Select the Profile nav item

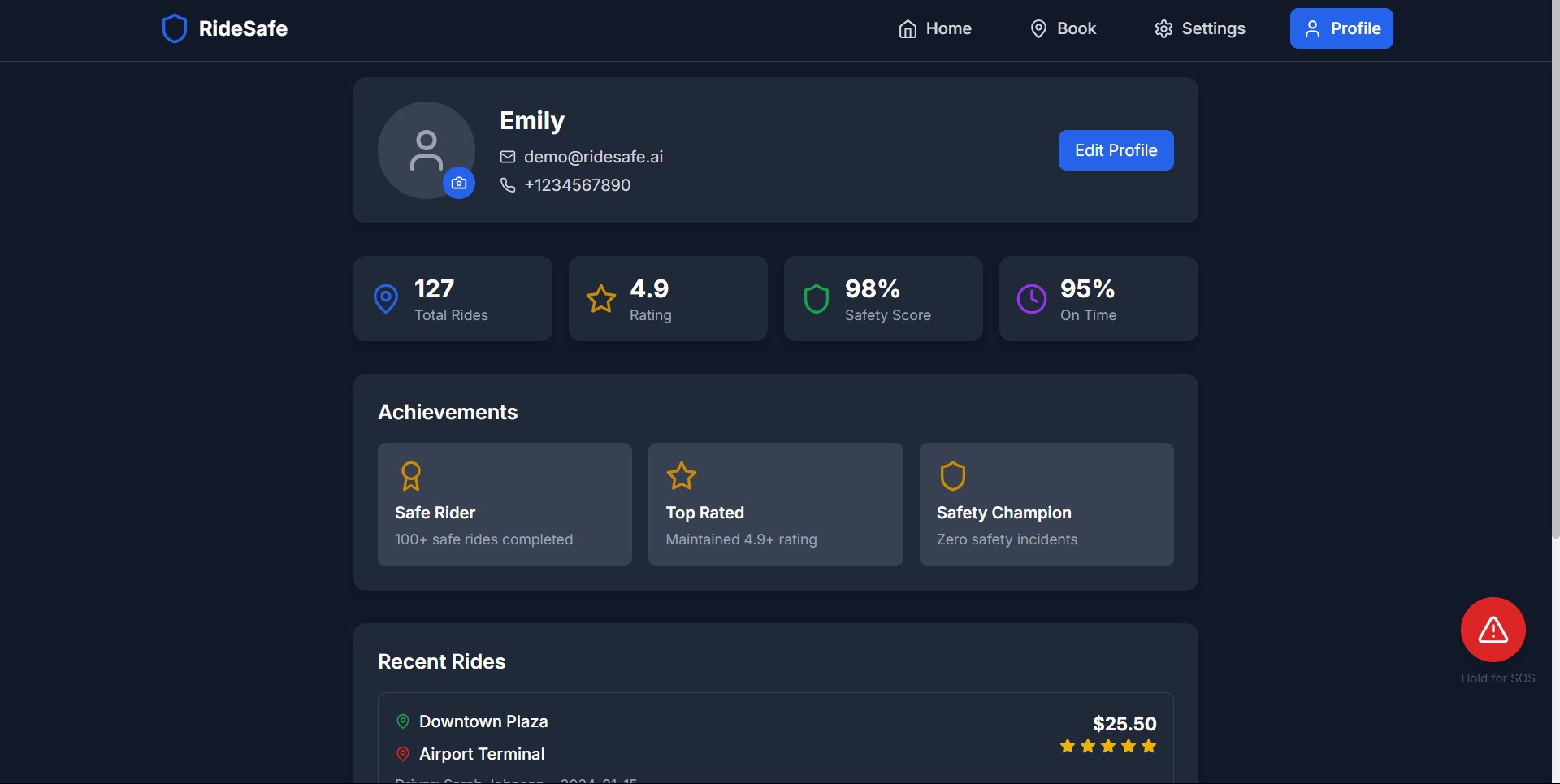[1341, 28]
